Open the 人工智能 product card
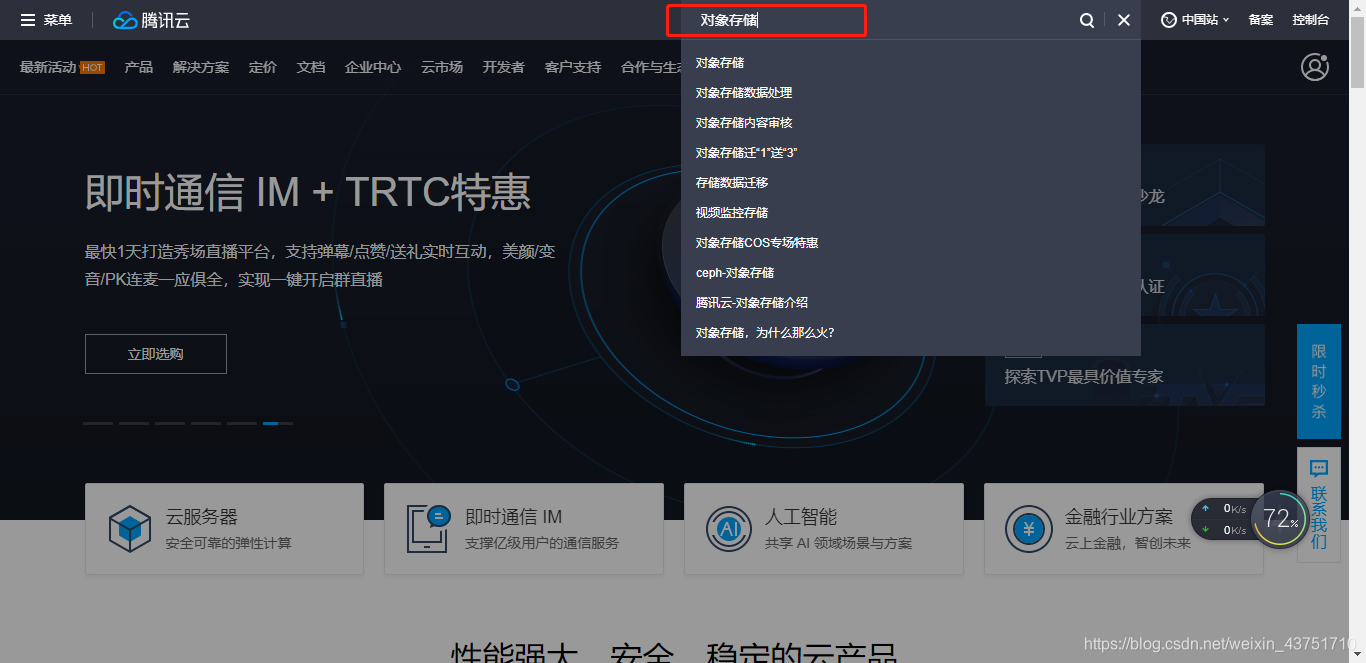Viewport: 1366px width, 663px height. pyautogui.click(x=824, y=529)
